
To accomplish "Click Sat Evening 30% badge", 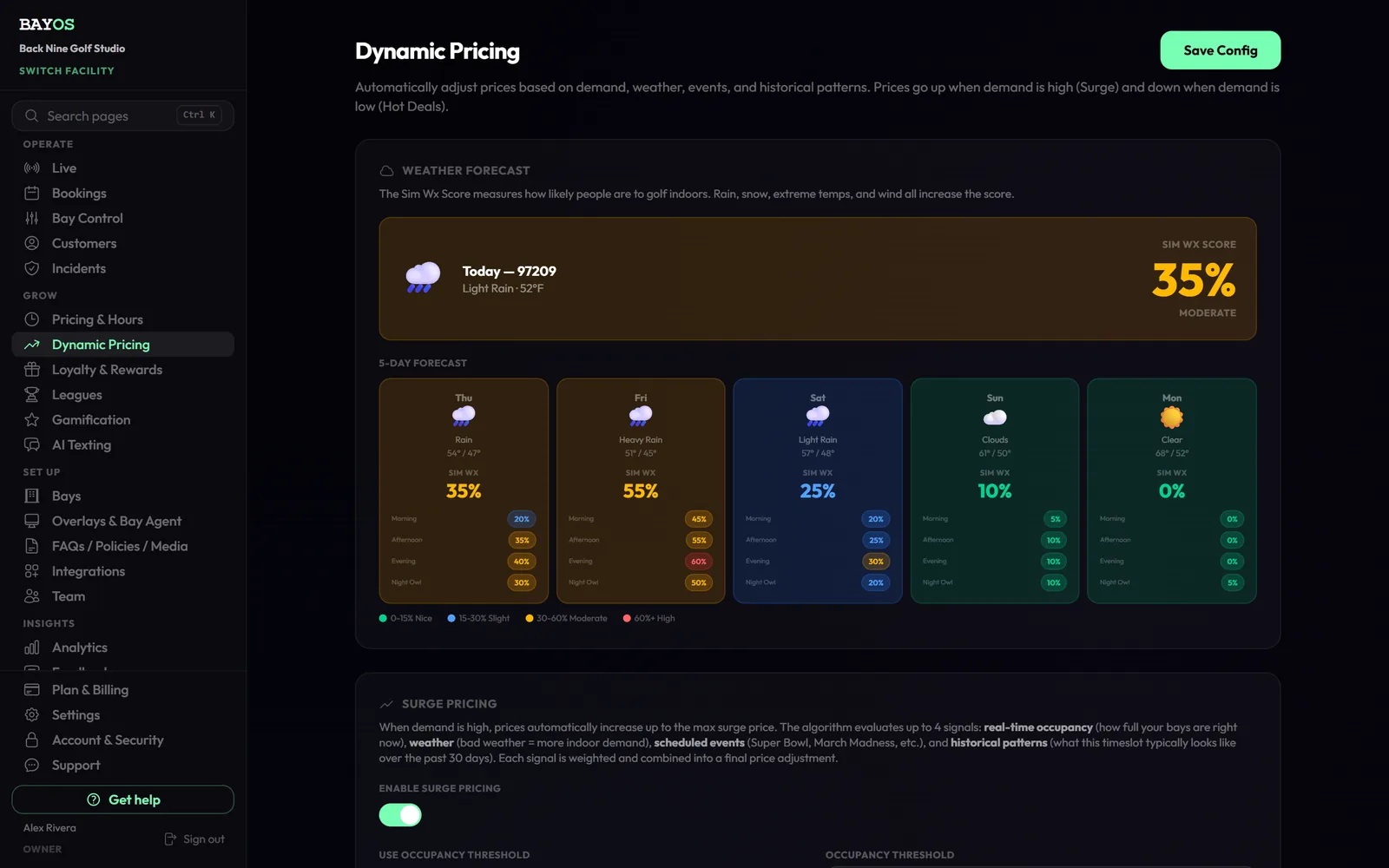I will pyautogui.click(x=876, y=562).
